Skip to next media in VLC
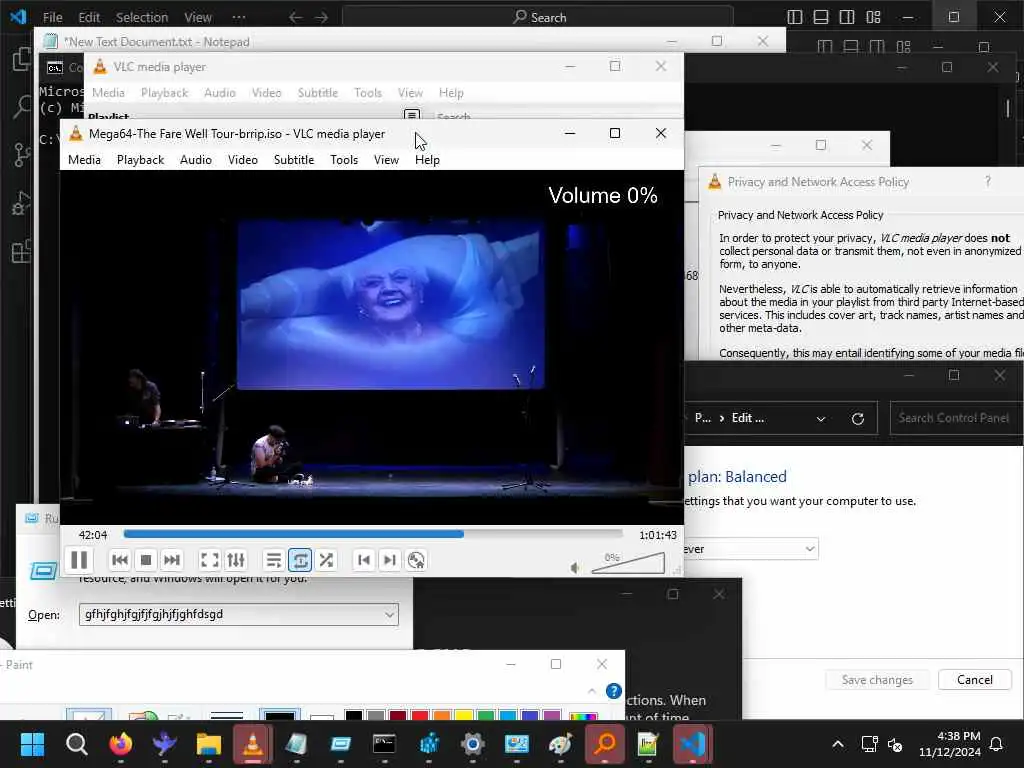Image resolution: width=1024 pixels, height=768 pixels. (x=172, y=560)
